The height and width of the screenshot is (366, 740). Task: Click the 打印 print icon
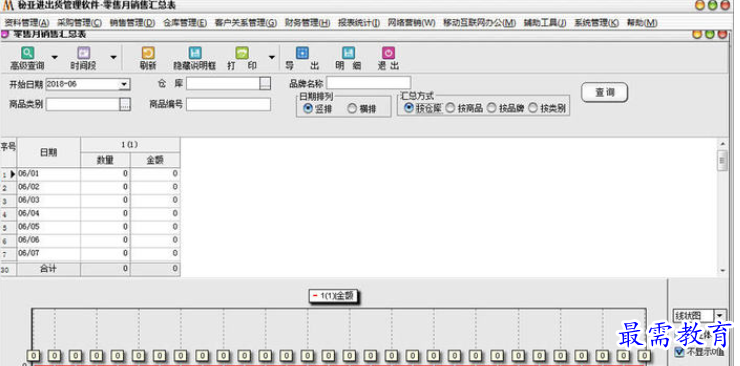click(242, 53)
